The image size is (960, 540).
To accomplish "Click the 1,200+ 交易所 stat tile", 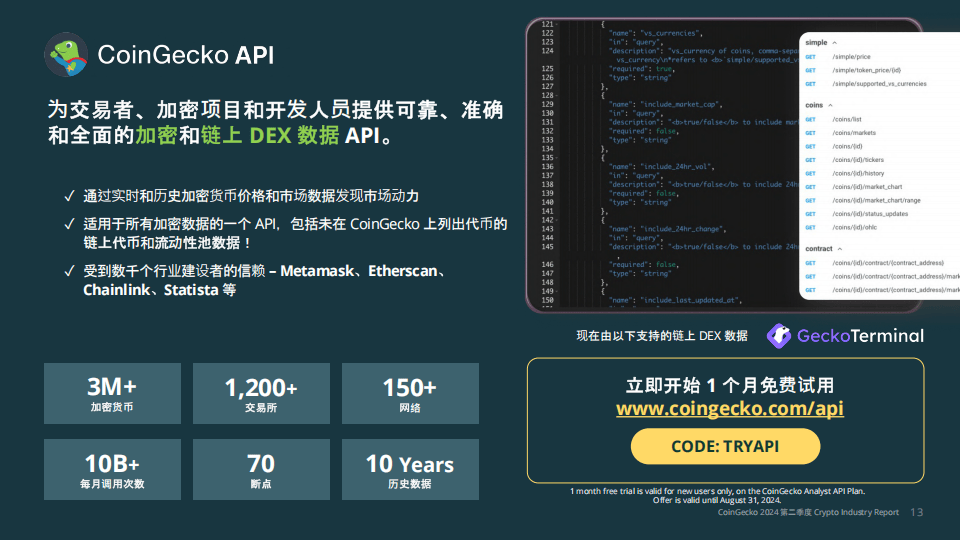I will point(261,393).
